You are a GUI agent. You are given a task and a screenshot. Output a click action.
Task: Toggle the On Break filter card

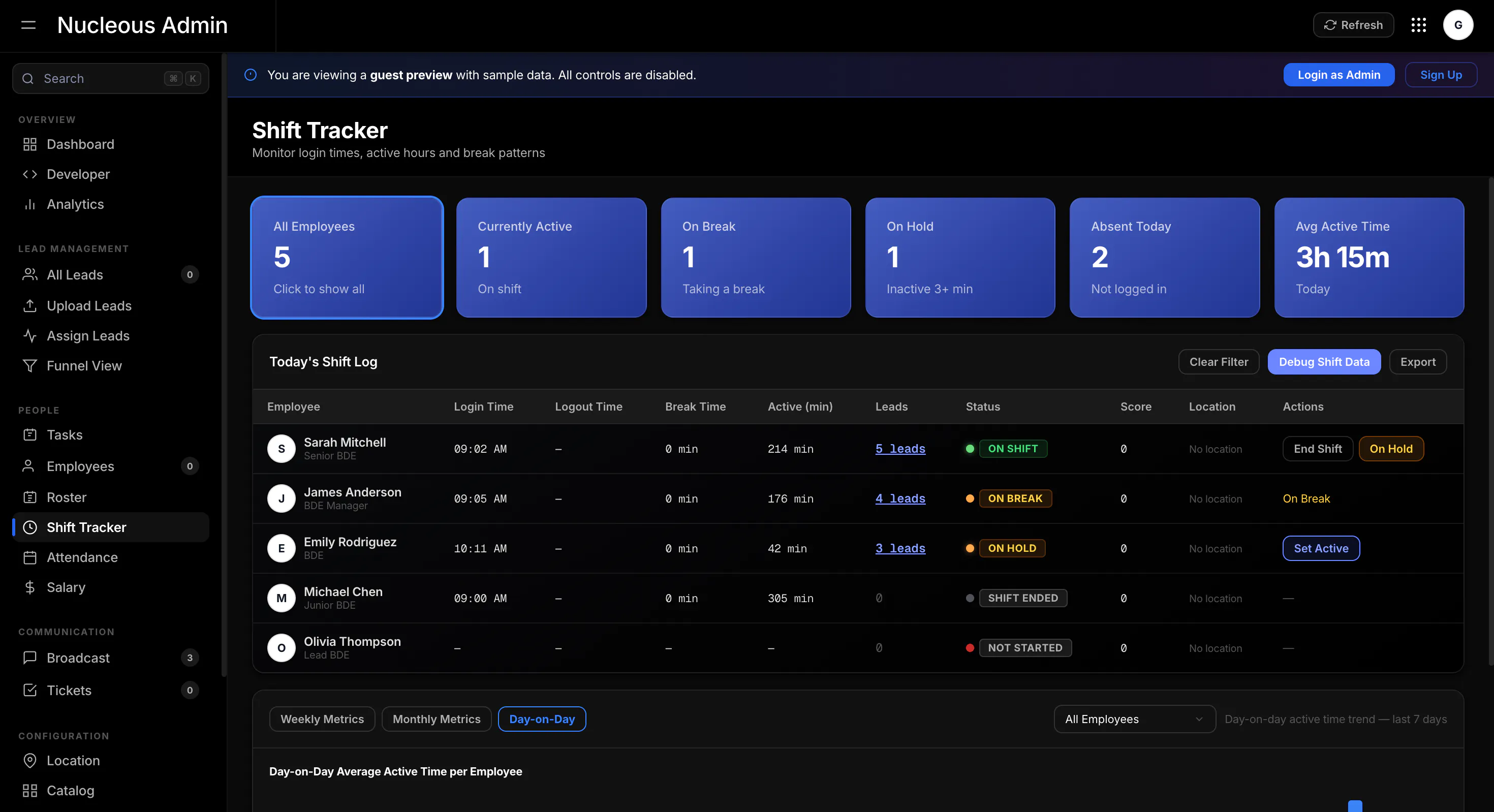(x=756, y=258)
